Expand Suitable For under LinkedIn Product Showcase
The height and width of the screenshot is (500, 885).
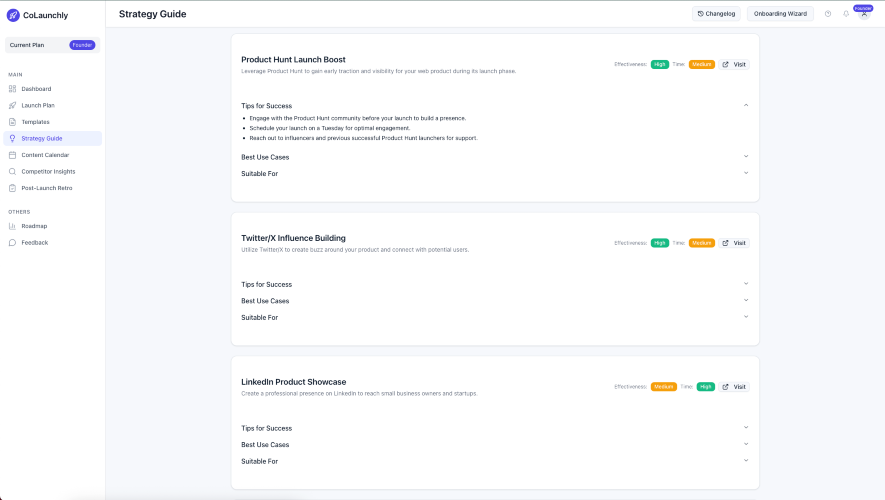(746, 461)
